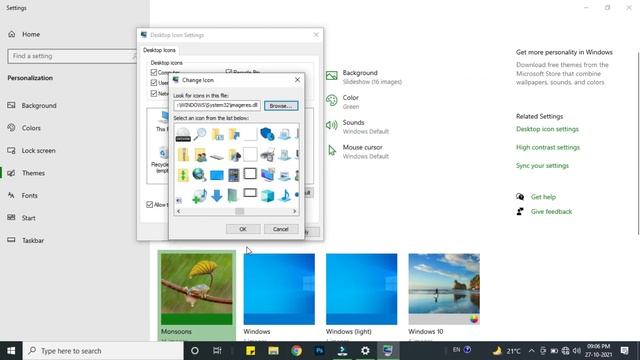Click the icon list horizontal scrollbar thumb
Image resolution: width=640 pixels, height=360 pixels.
240,211
